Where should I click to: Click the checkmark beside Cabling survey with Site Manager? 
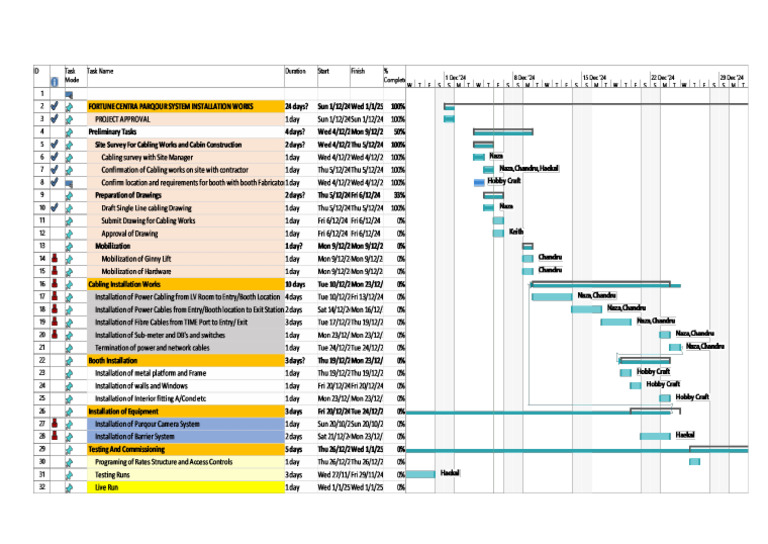click(x=54, y=157)
